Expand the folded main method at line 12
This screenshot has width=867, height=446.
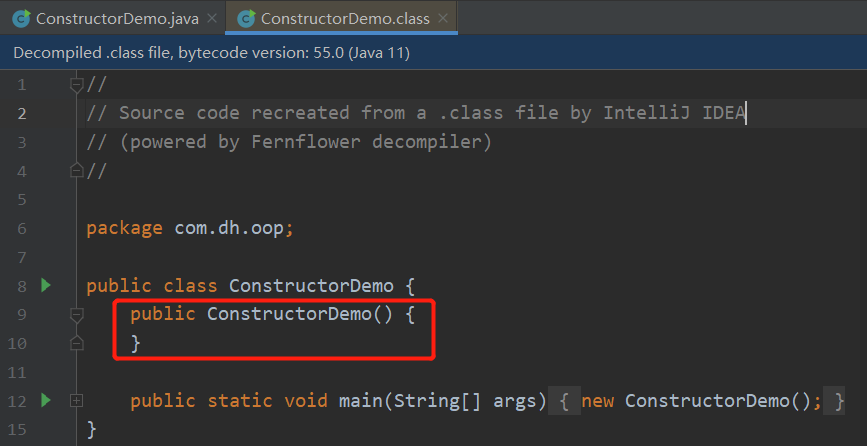pyautogui.click(x=76, y=401)
